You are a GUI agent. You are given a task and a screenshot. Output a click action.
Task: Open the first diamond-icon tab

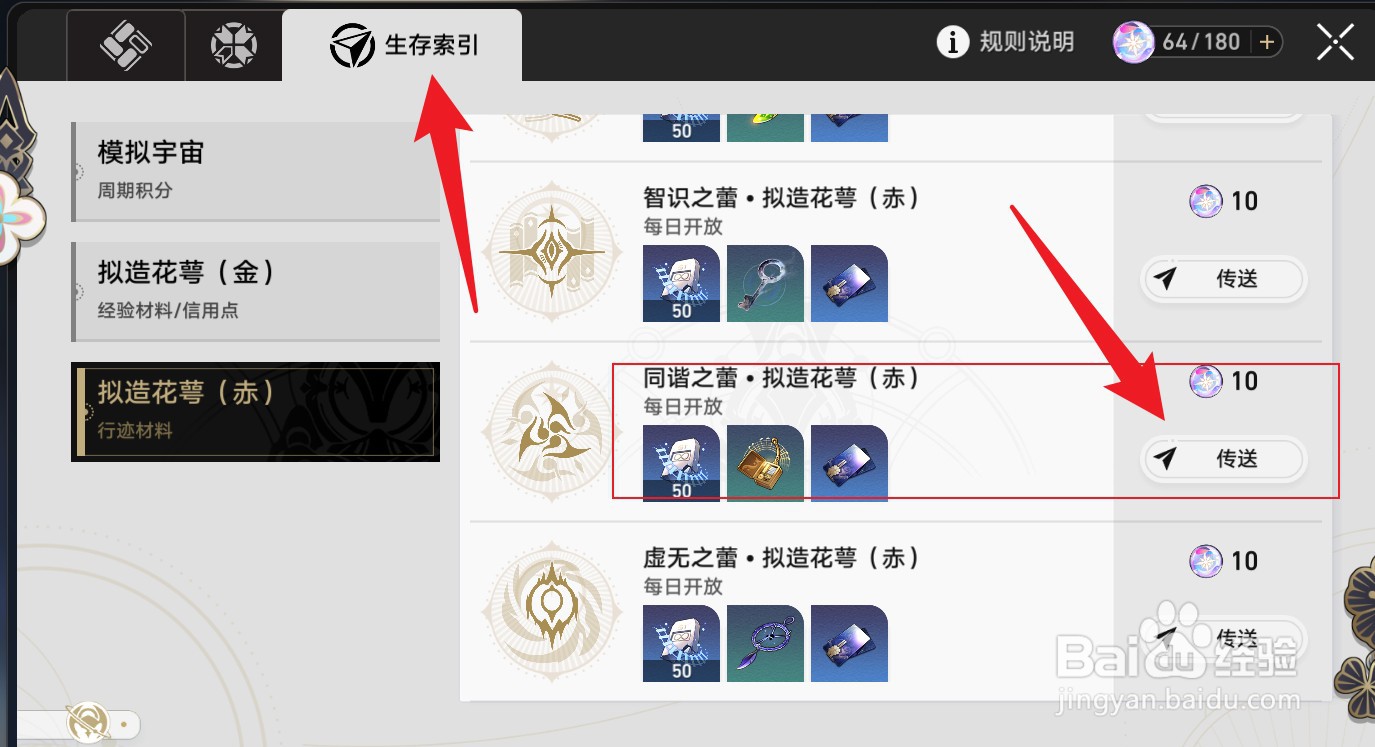point(126,45)
